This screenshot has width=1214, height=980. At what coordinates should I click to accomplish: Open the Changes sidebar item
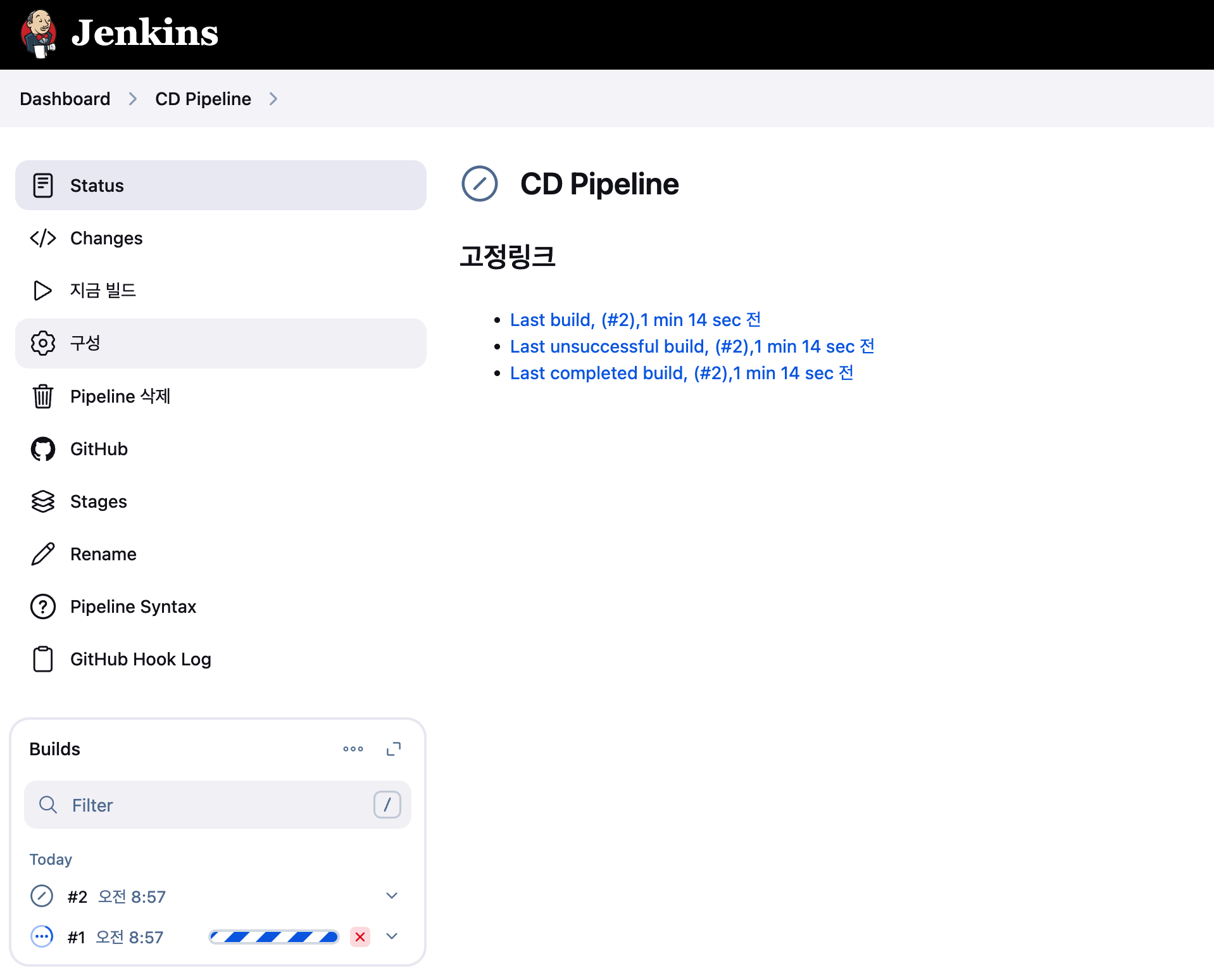coord(221,238)
